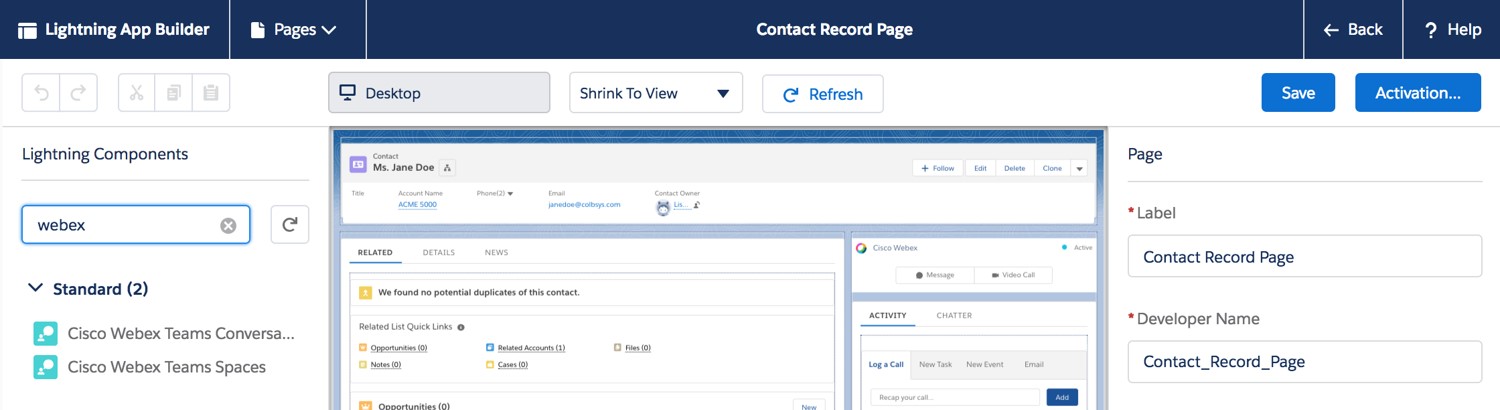
Task: Click the Save button
Action: pos(1298,93)
